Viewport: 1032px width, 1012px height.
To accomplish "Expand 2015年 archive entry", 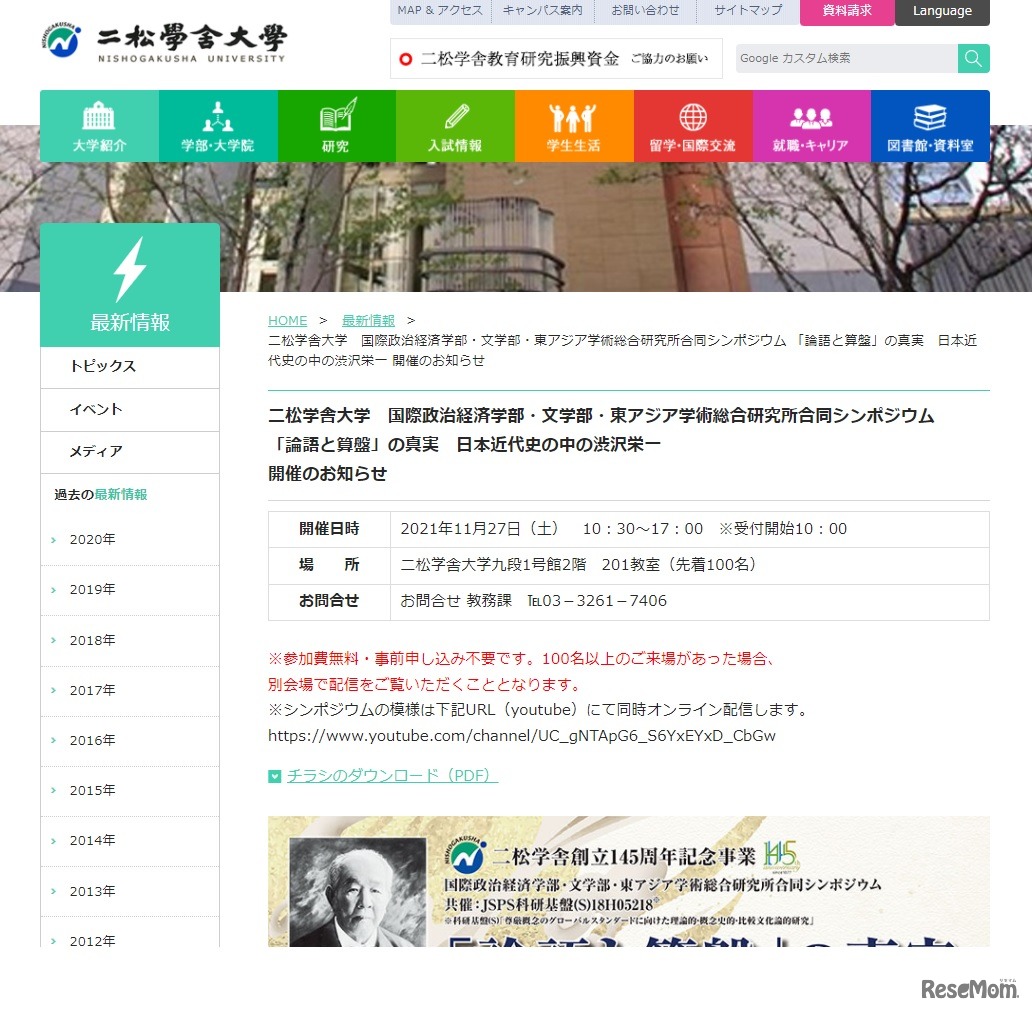I will 130,790.
